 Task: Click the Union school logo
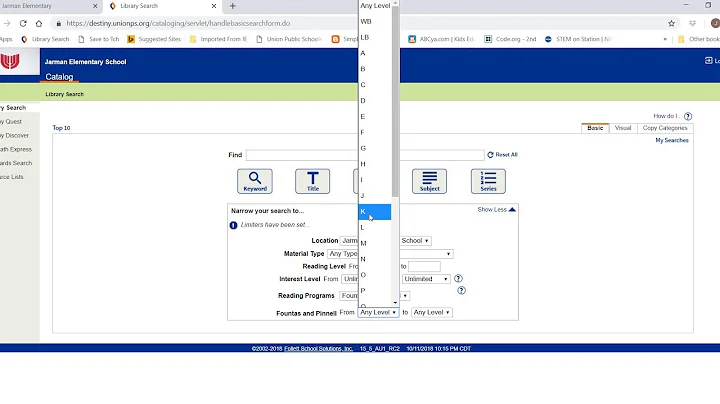point(10,61)
